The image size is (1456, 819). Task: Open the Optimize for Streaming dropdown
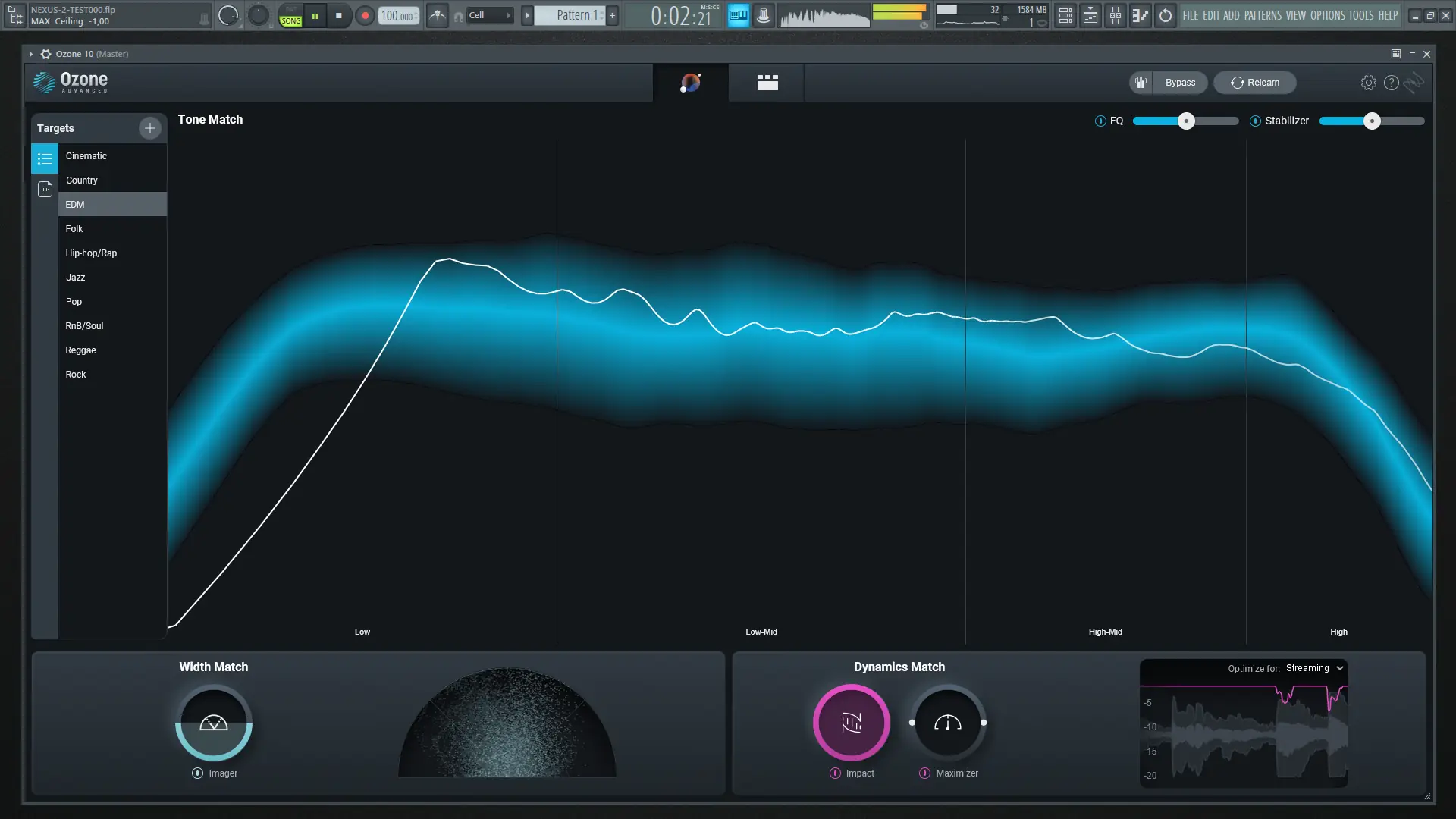(1314, 668)
